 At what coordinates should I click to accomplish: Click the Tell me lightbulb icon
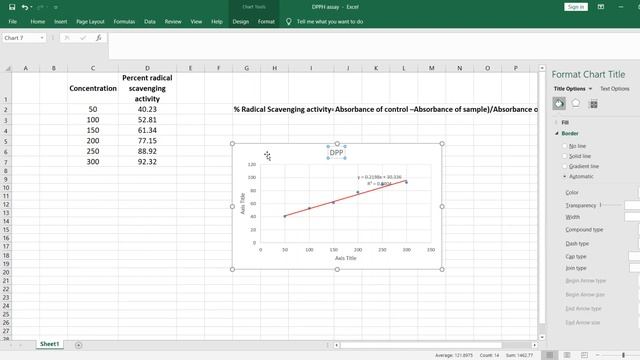point(289,22)
